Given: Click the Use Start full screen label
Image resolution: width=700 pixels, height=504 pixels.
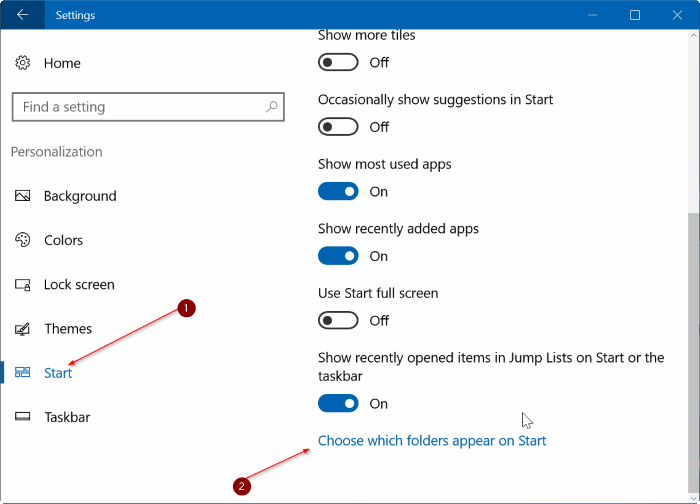Looking at the screenshot, I should pyautogui.click(x=378, y=293).
